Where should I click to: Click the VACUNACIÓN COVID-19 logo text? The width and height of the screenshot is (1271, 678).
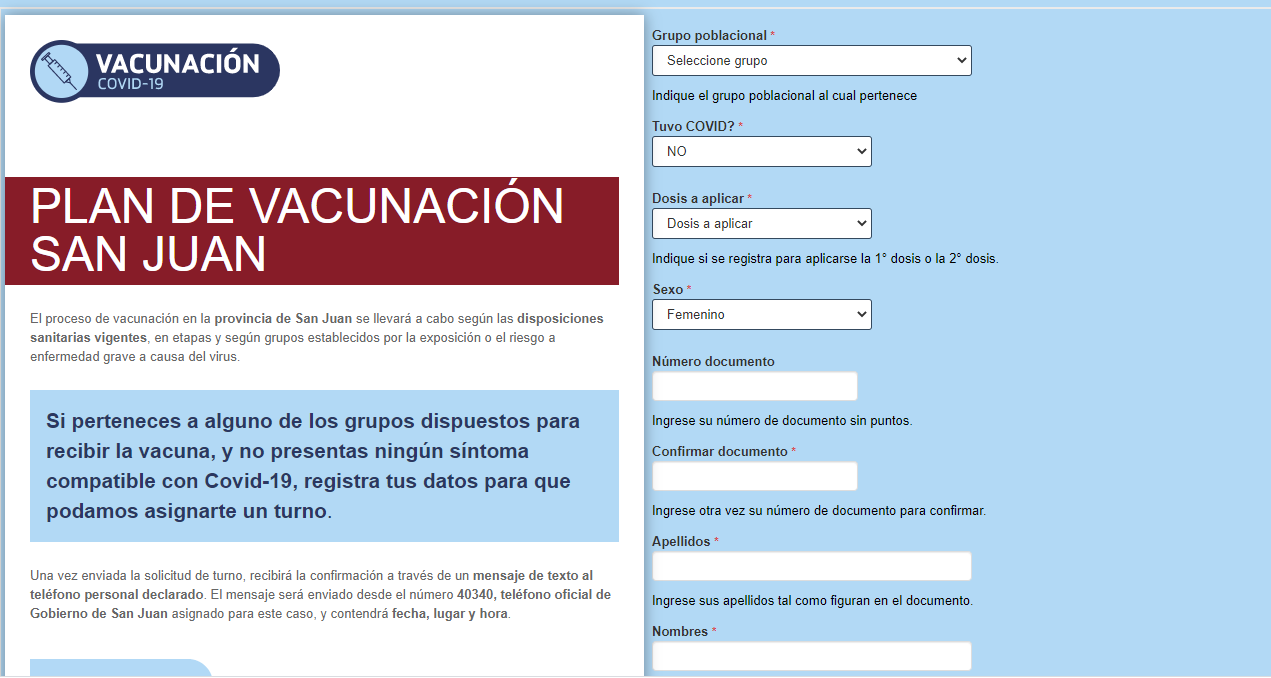[177, 70]
